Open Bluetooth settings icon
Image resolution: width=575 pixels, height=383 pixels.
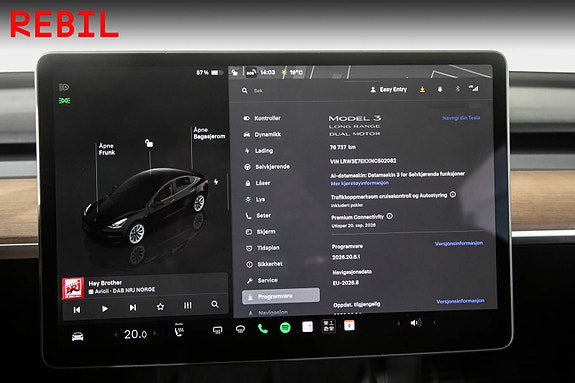457,89
